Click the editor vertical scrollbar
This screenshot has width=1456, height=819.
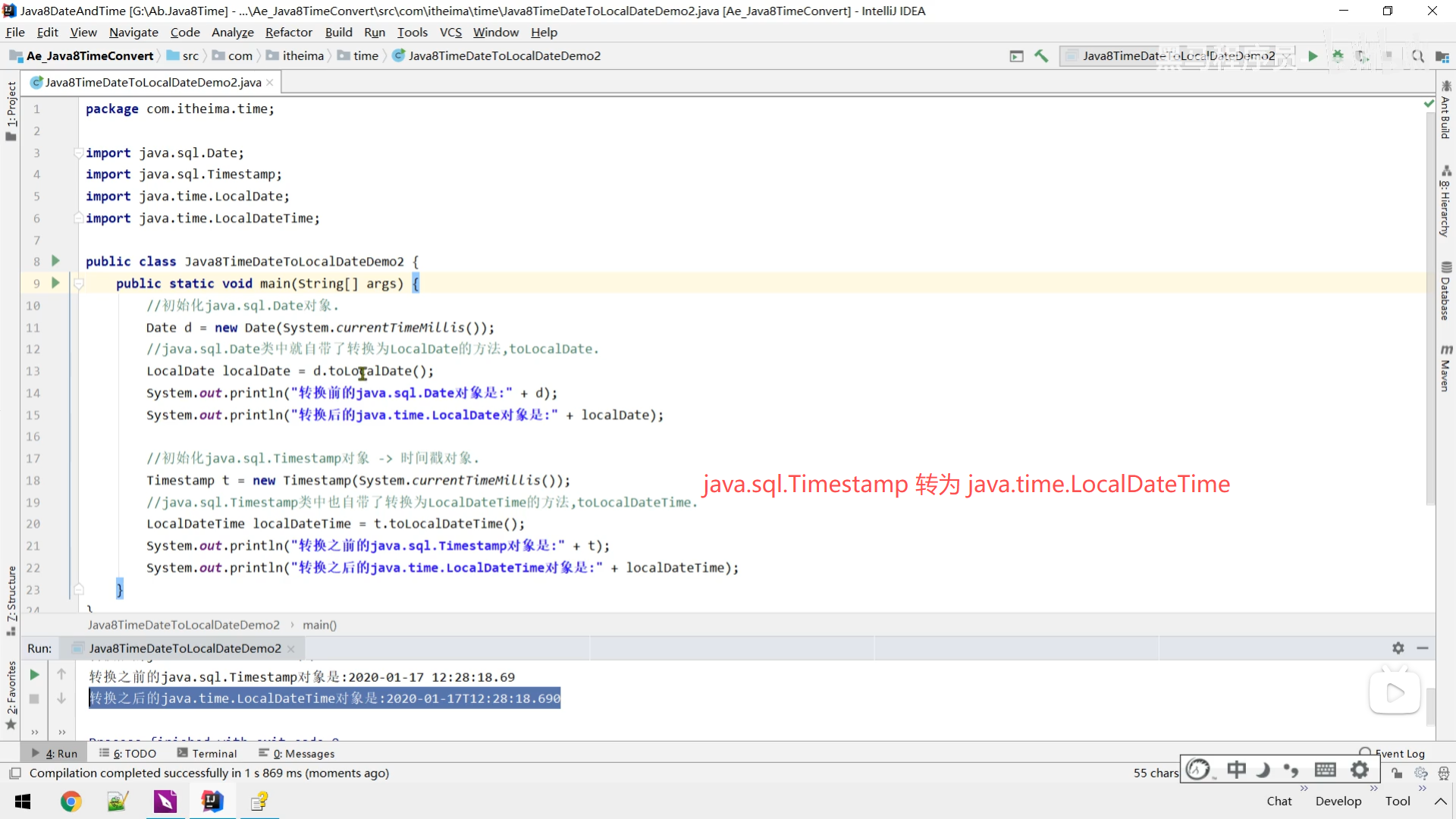pos(1430,303)
